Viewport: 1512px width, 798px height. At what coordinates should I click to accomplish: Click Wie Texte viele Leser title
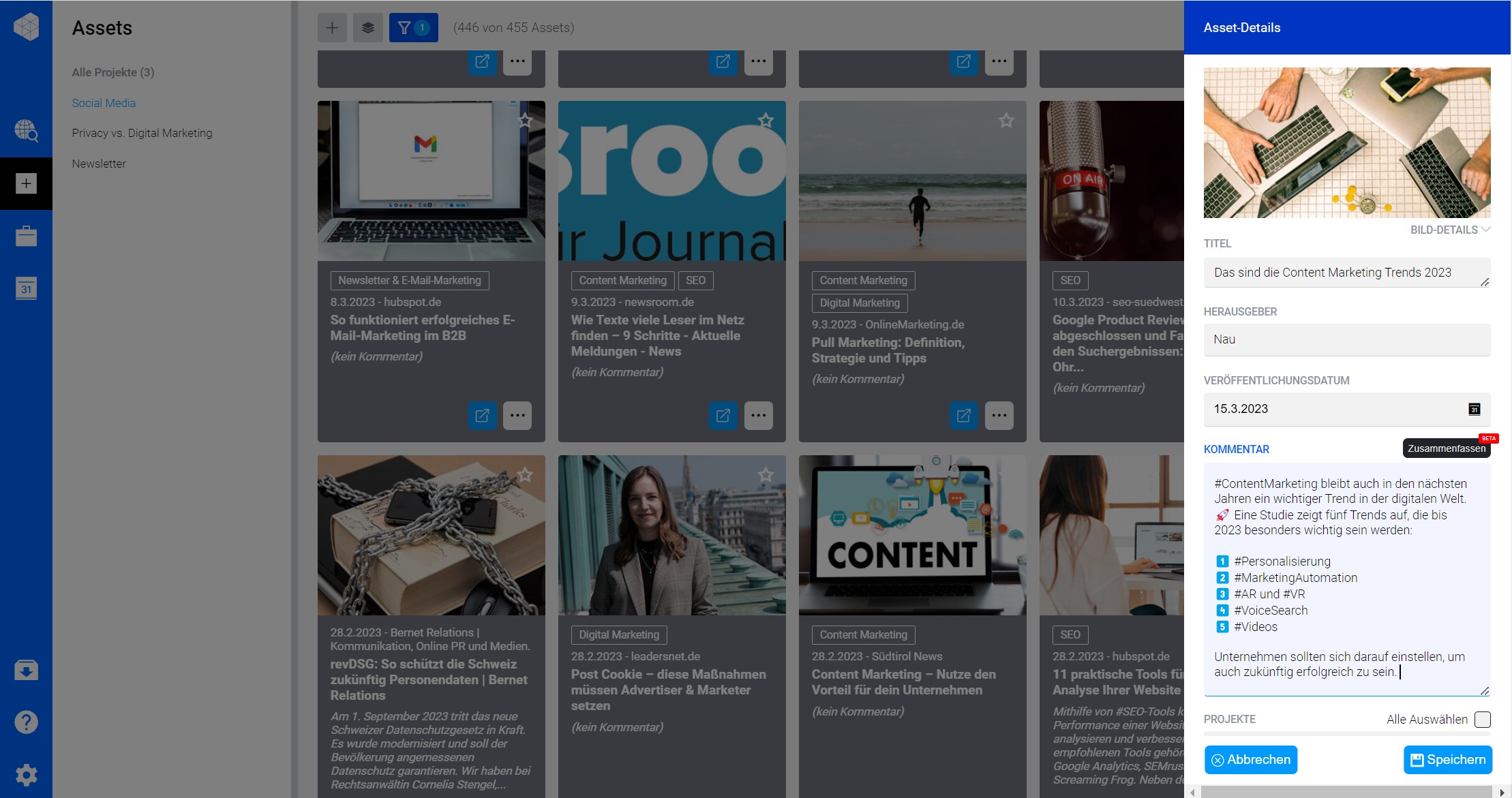[658, 336]
